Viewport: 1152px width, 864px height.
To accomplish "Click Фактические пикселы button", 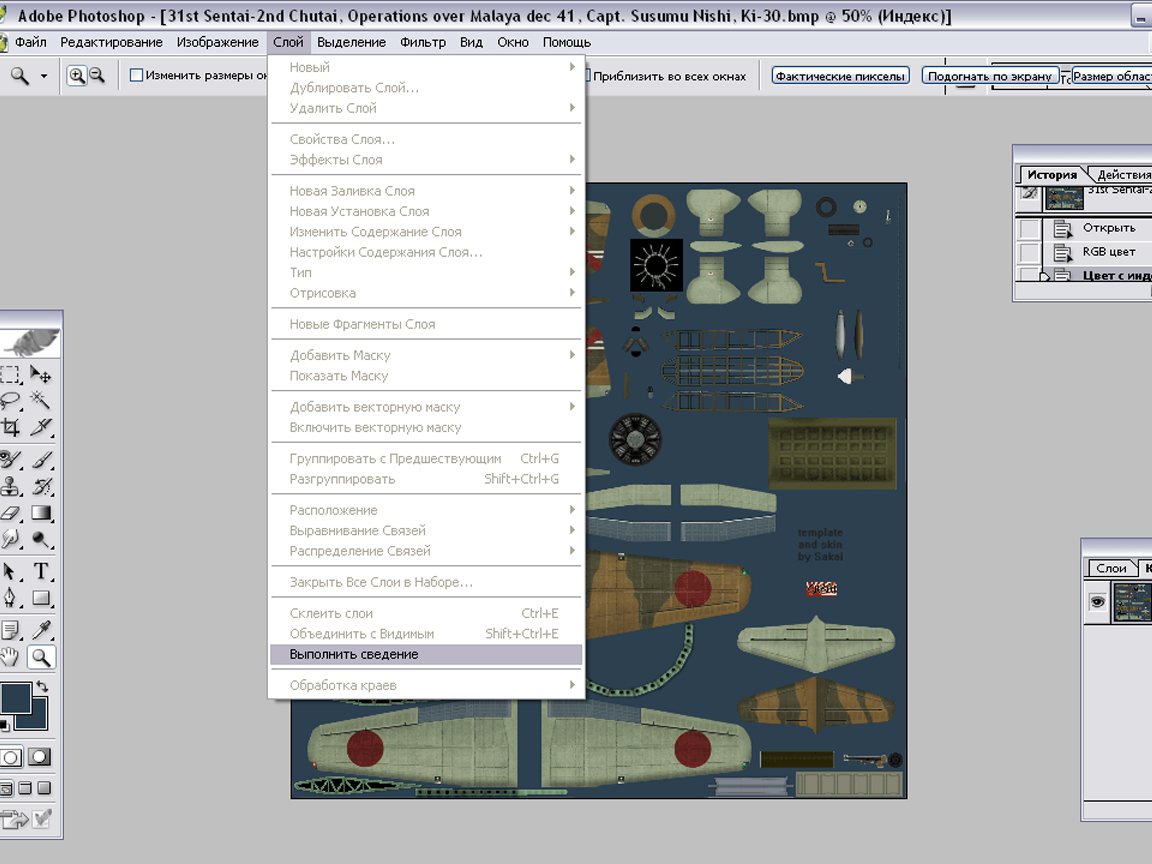I will pyautogui.click(x=840, y=76).
